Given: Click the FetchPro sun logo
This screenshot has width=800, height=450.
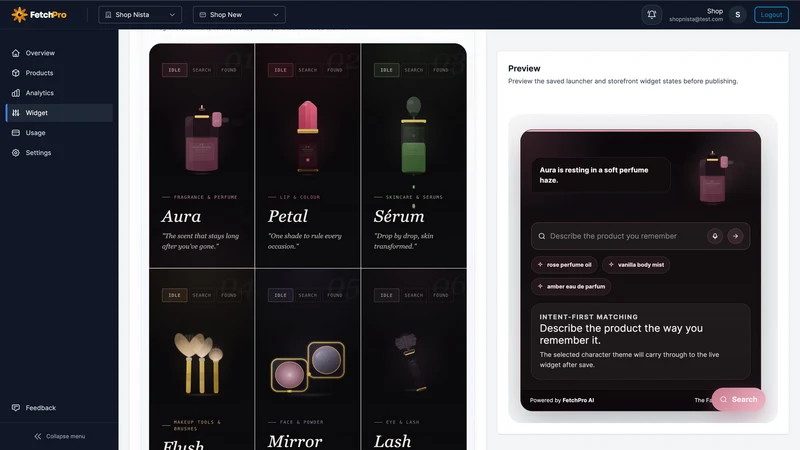Looking at the screenshot, I should [x=19, y=15].
